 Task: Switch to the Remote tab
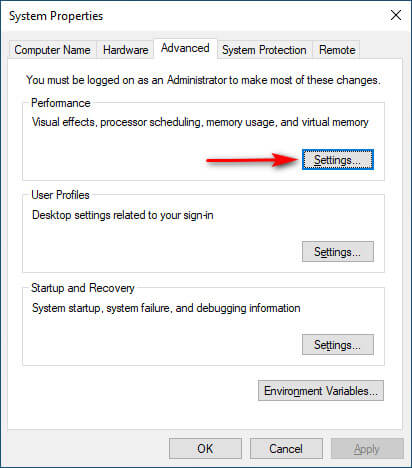337,50
